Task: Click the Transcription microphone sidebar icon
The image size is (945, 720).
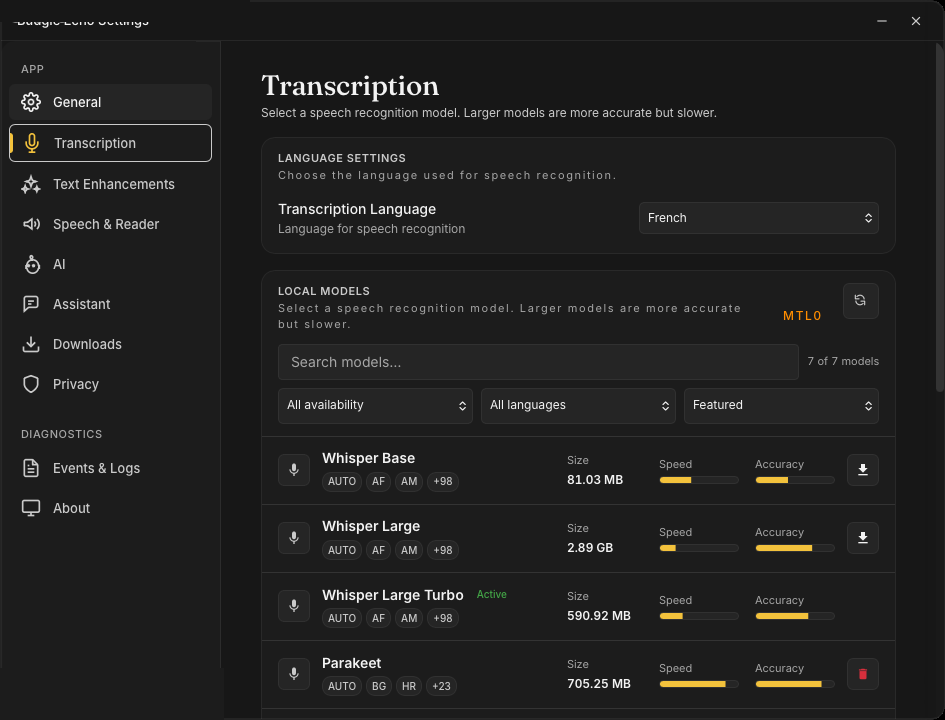Action: click(x=32, y=143)
